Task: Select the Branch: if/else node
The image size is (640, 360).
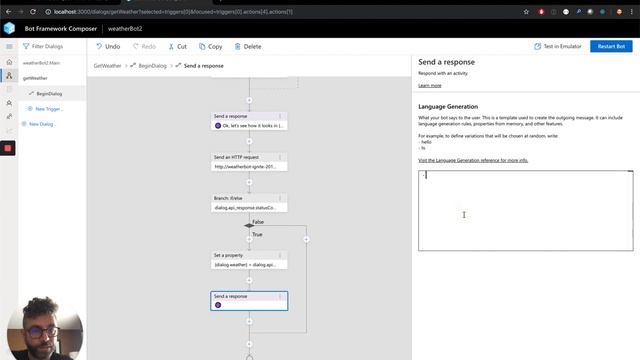Action: (249, 203)
